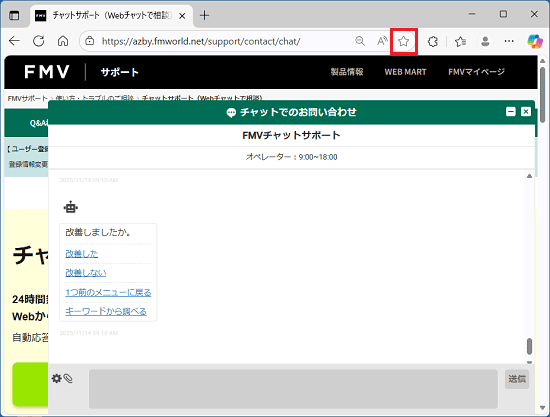
Task: Add page to favorites star icon
Action: click(404, 41)
